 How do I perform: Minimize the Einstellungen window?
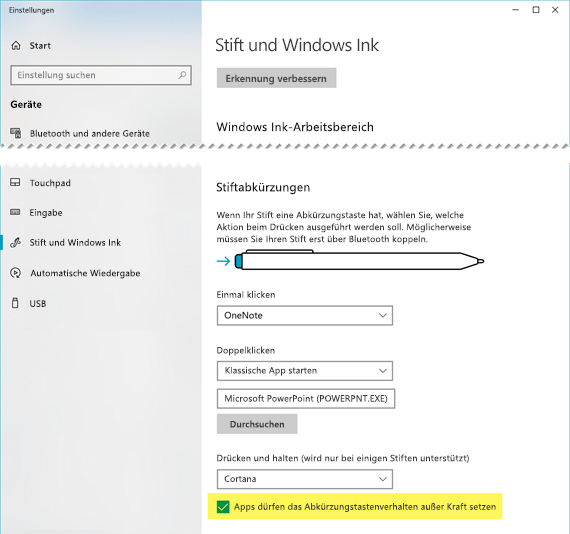[515, 10]
